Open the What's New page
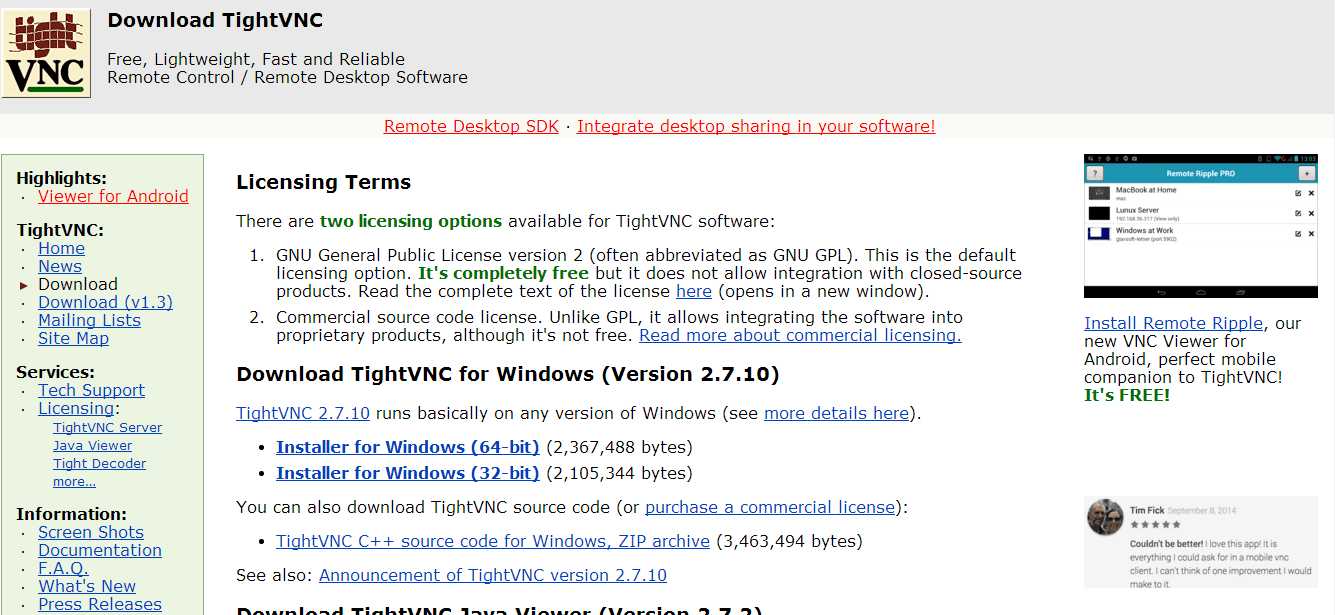Screen dimensions: 1335x615 [87, 586]
